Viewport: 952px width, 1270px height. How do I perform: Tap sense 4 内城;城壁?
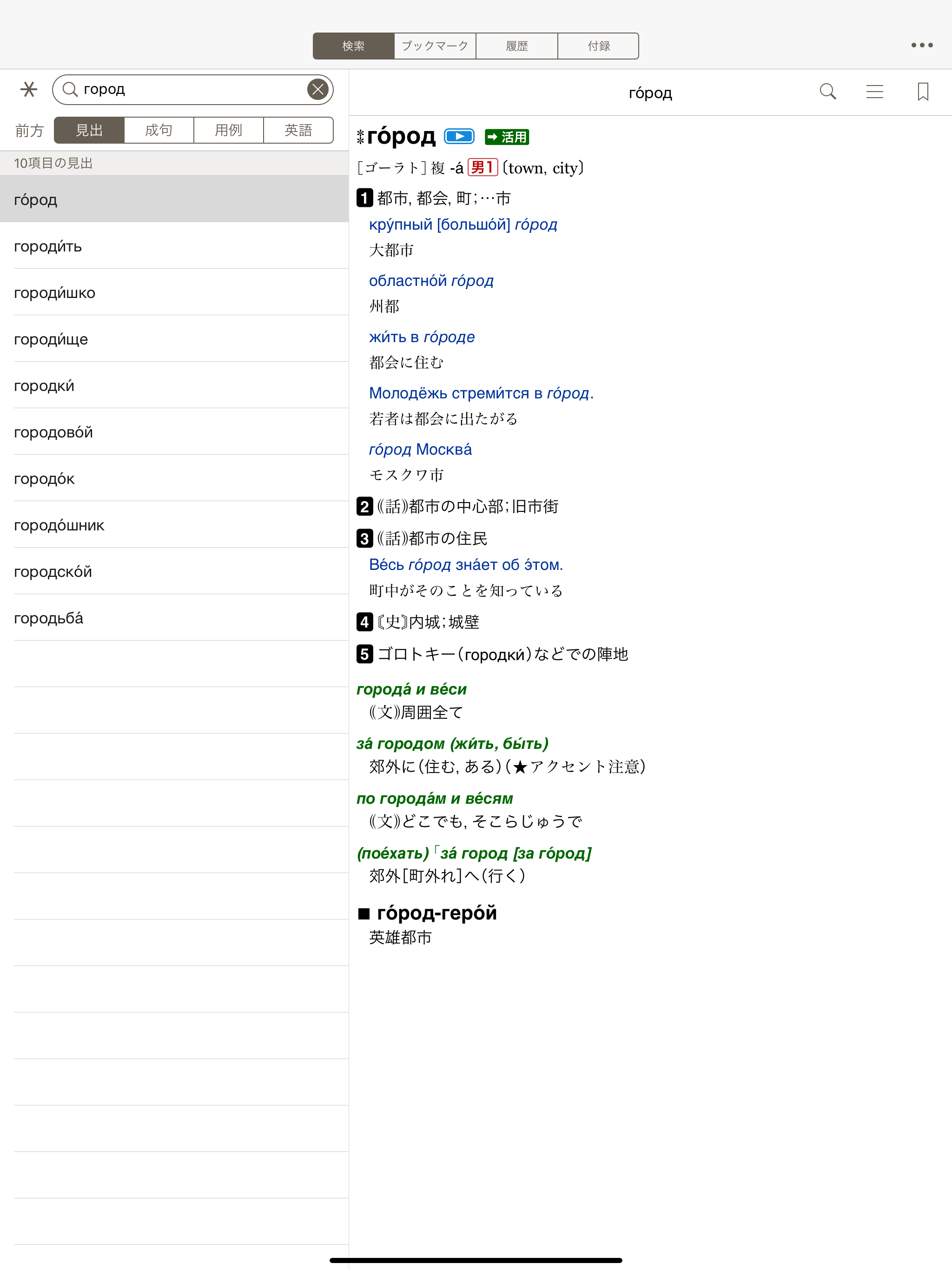428,622
